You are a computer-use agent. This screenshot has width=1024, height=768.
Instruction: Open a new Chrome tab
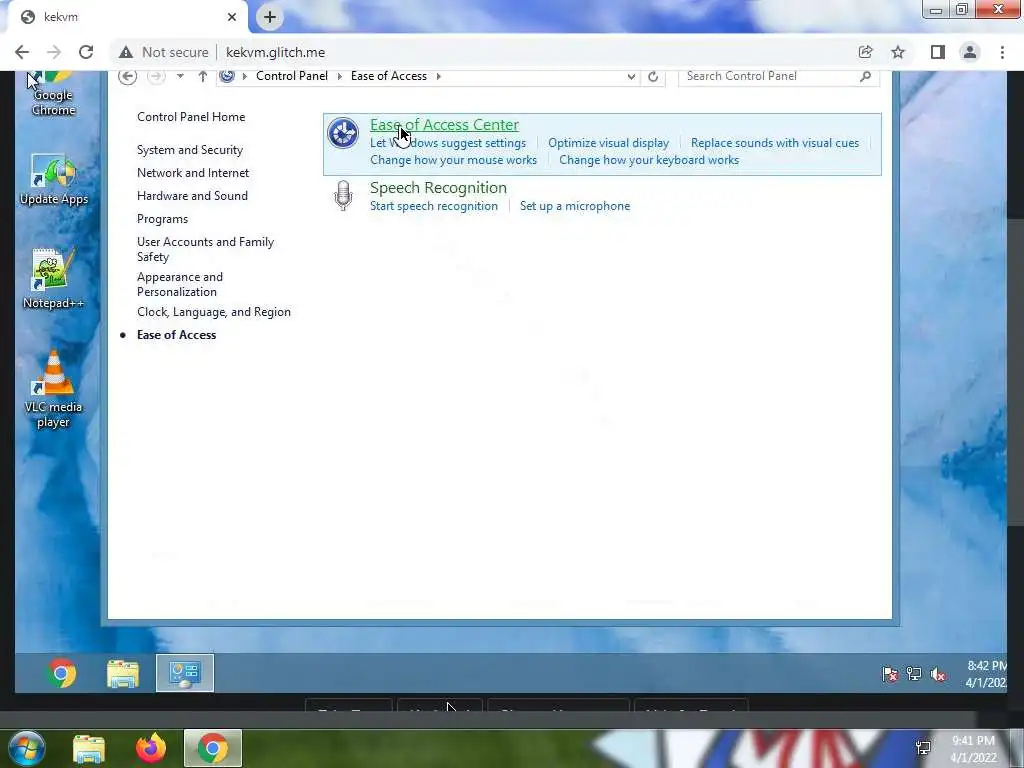[x=270, y=17]
